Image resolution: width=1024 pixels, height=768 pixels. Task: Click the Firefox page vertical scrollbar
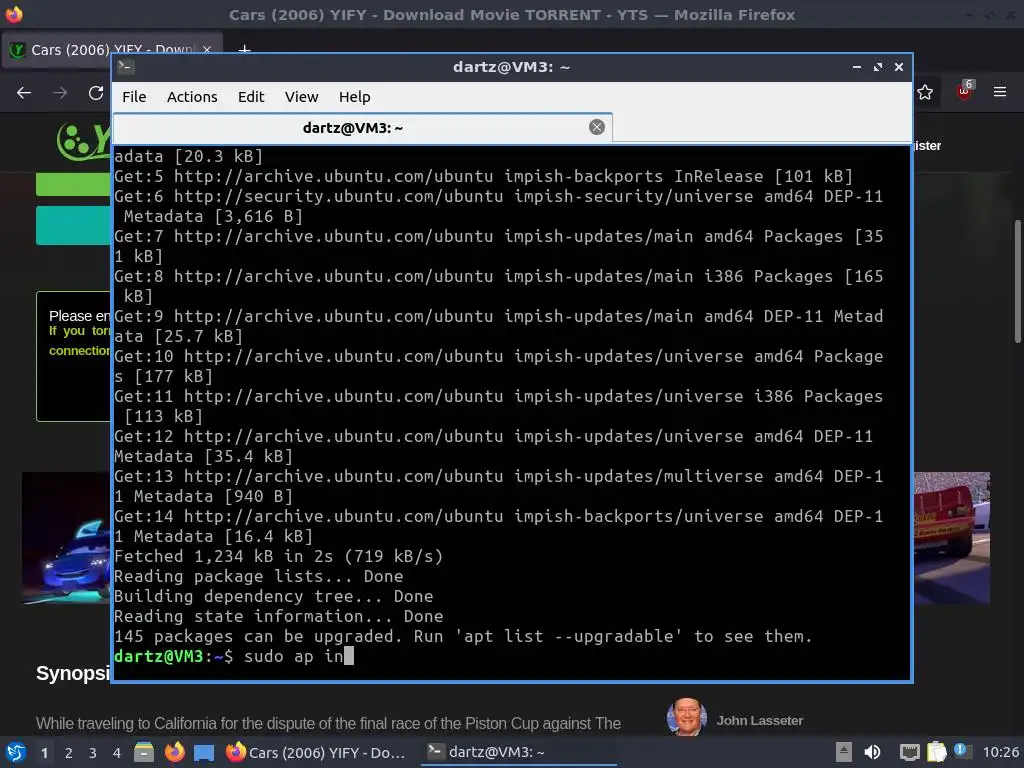point(1017,281)
